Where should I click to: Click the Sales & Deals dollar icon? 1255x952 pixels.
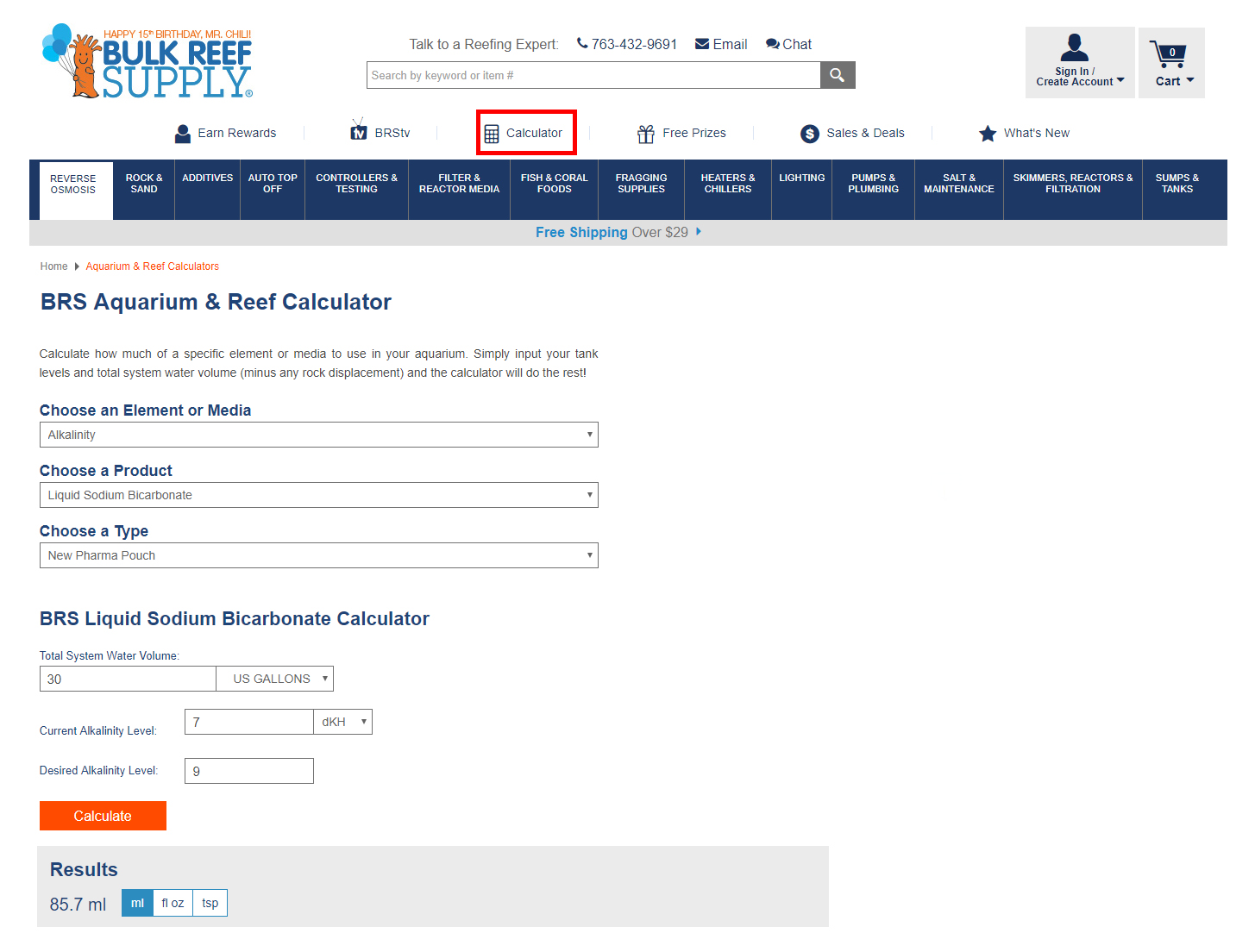click(810, 134)
